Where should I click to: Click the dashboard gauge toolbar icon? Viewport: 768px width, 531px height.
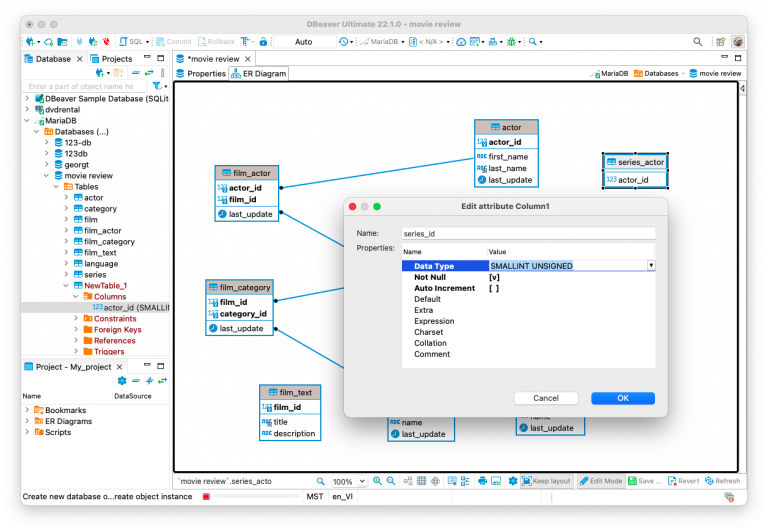(461, 42)
